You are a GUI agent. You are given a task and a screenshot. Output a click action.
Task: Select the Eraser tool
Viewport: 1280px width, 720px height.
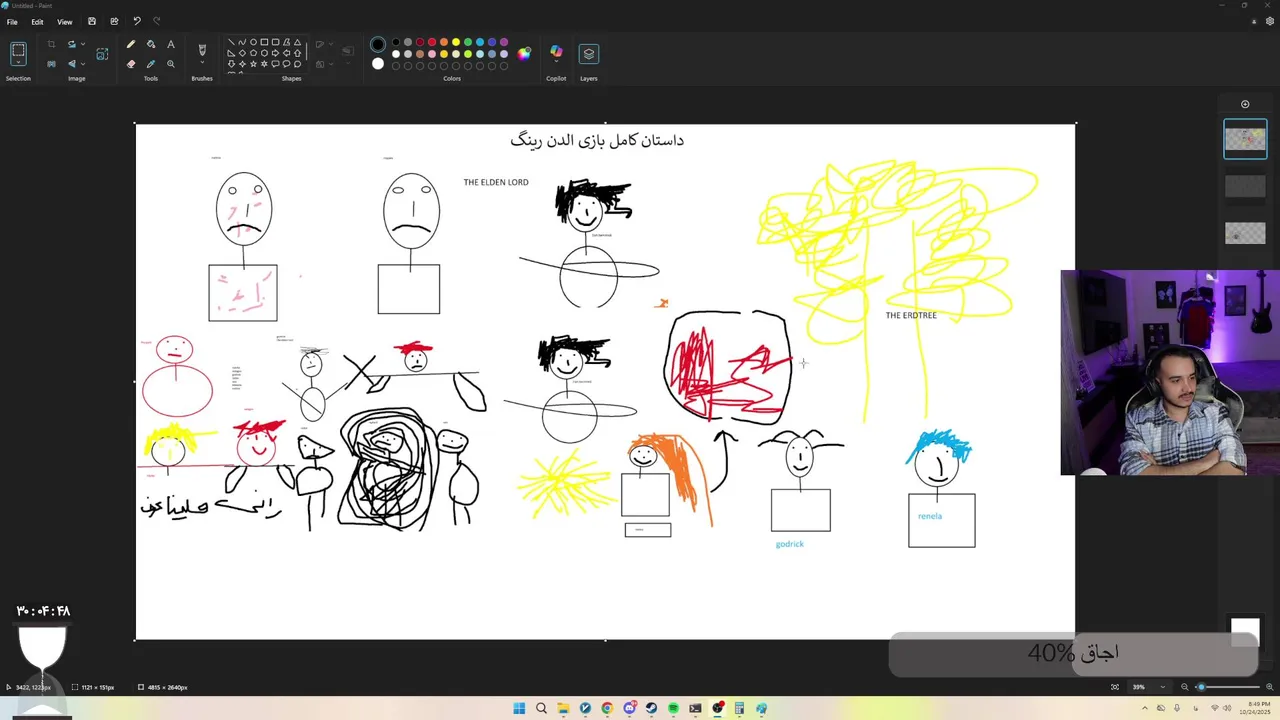click(131, 64)
